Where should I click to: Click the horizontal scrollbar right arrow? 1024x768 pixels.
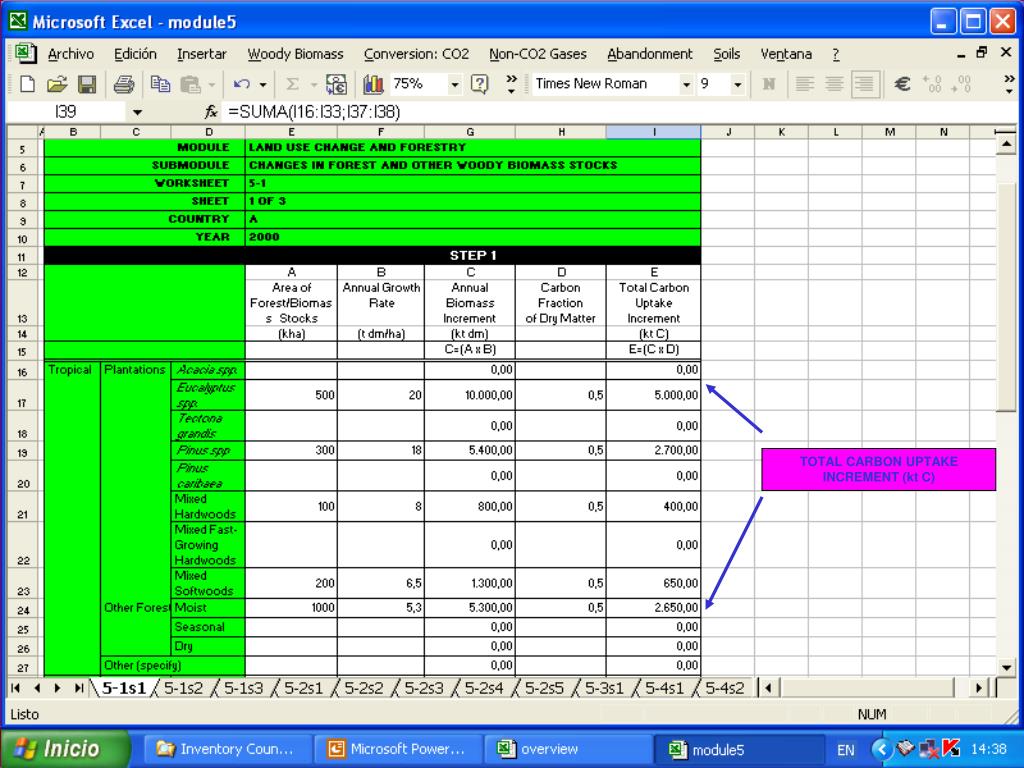tap(978, 688)
